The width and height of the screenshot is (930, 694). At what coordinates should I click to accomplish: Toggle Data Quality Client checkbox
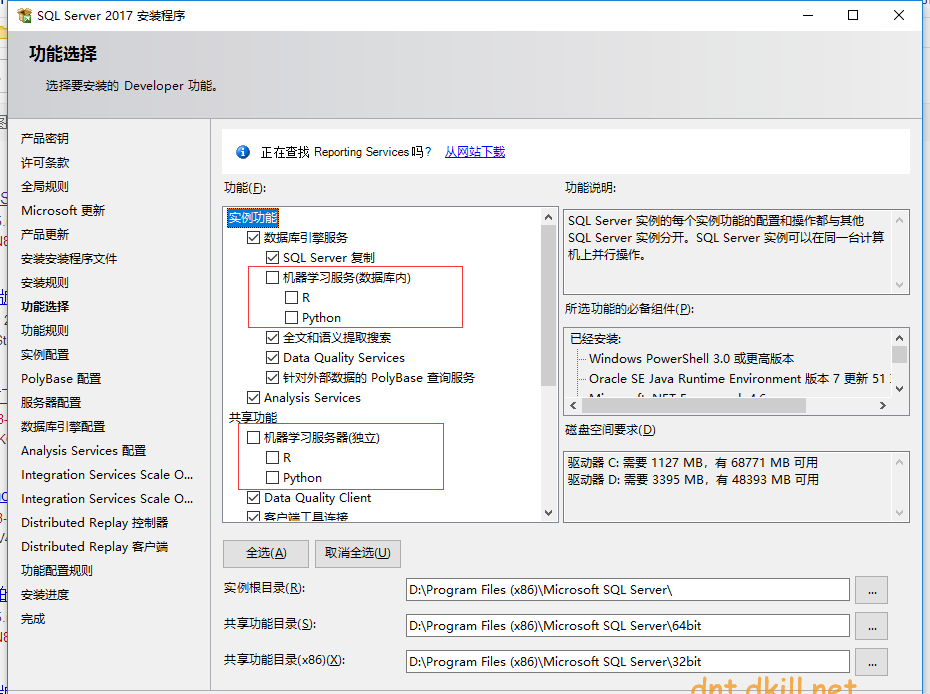[253, 498]
